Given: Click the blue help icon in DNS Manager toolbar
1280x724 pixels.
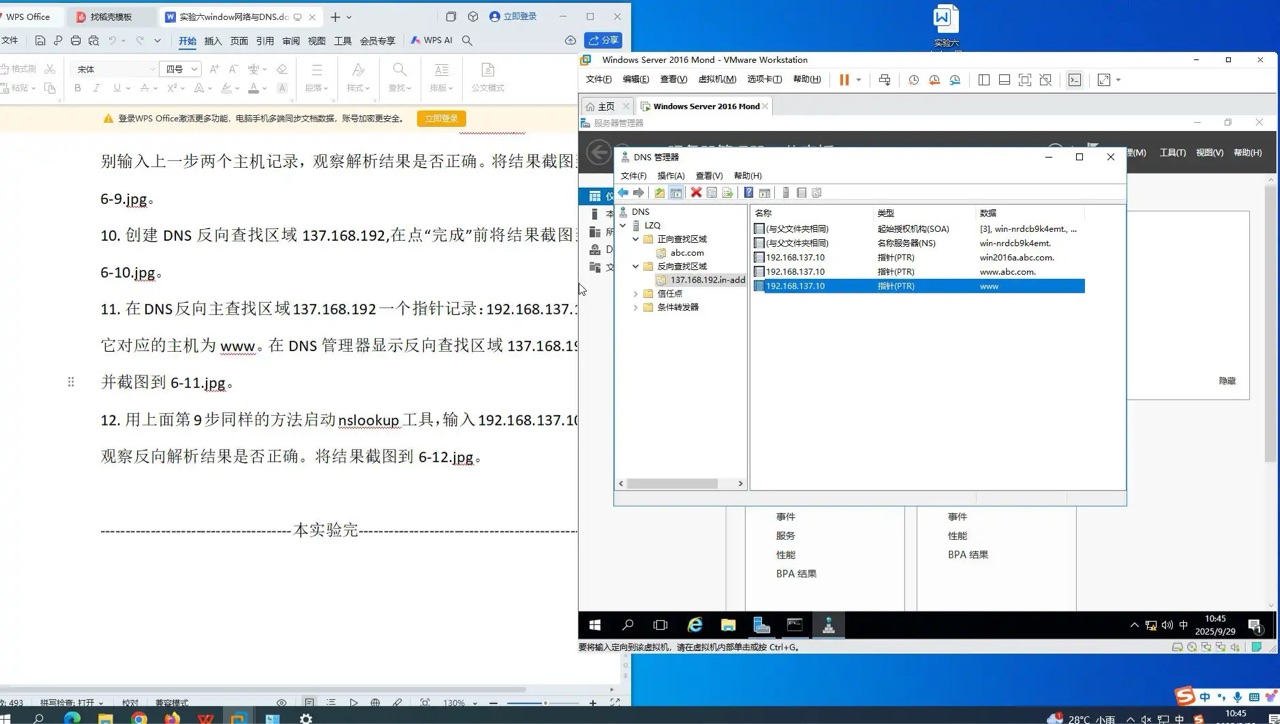Looking at the screenshot, I should click(748, 193).
